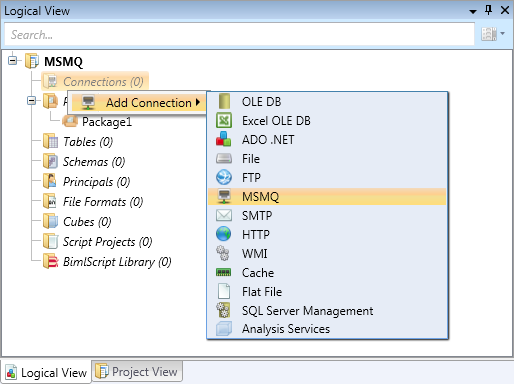
Task: Select the MSMQ root project label
Action: click(x=63, y=62)
